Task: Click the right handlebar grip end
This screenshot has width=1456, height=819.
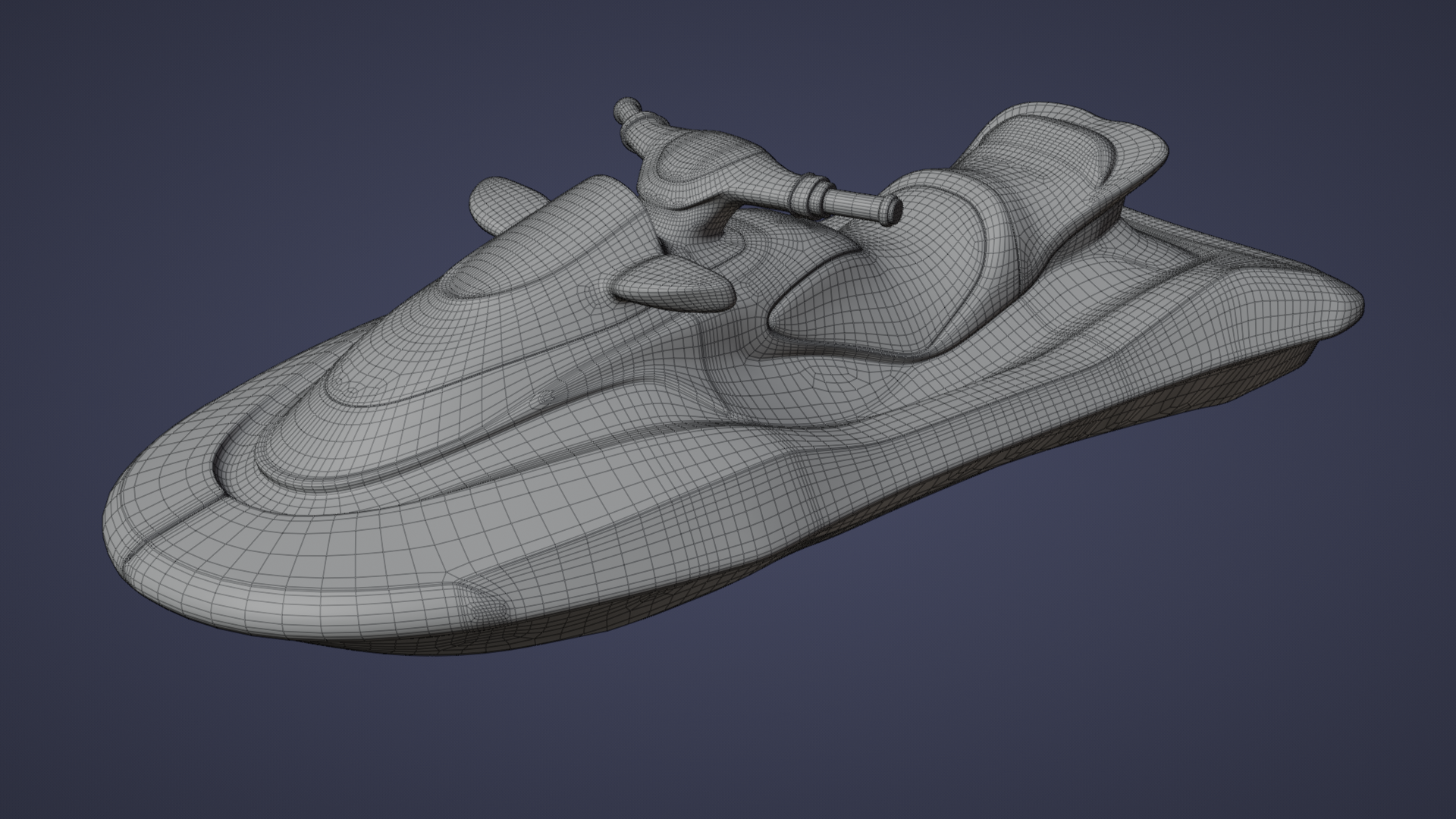Action: click(892, 210)
